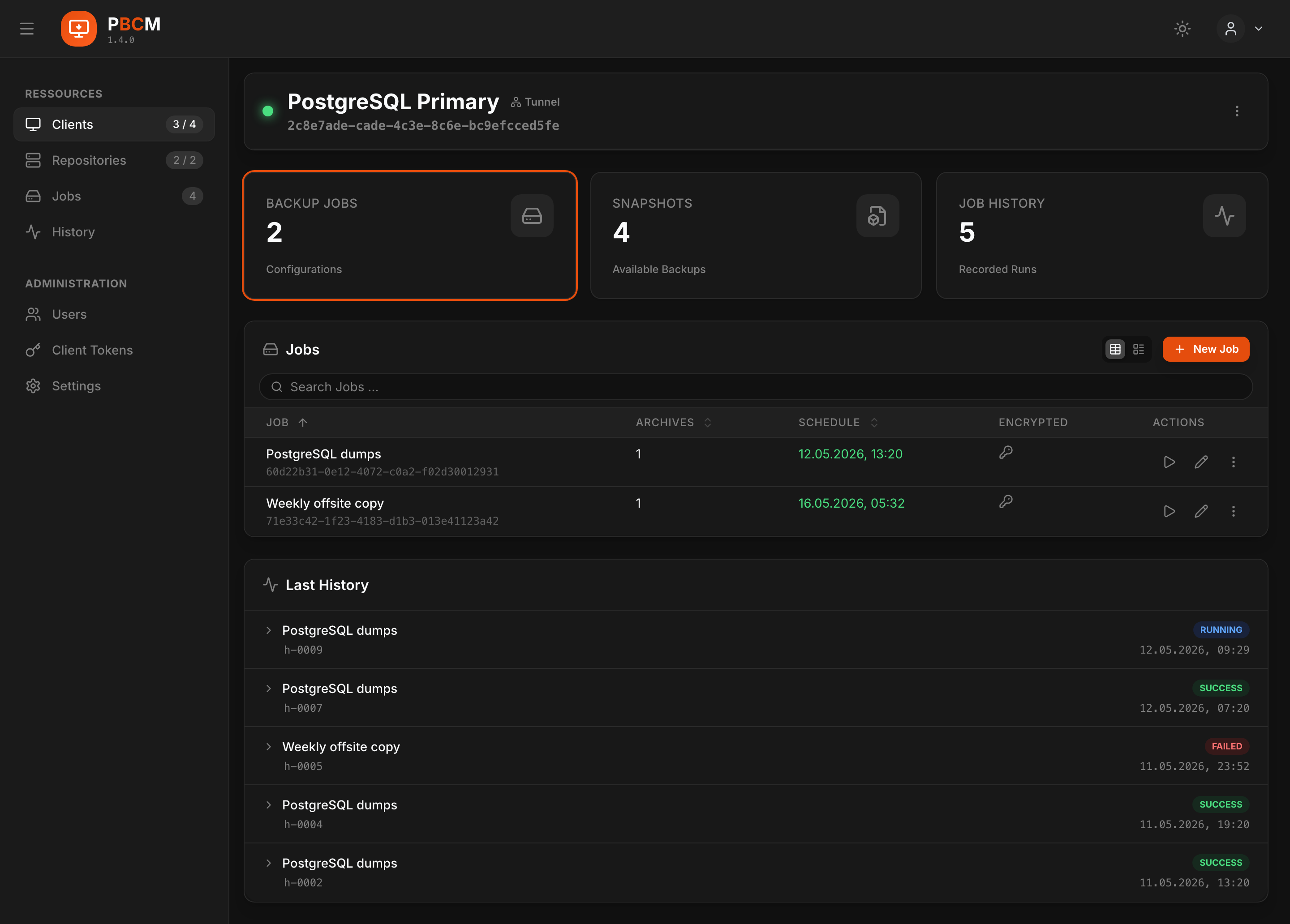Screen dimensions: 1290x924
Task: Click the Repositories 2 / 2 count badge
Action: pos(184,160)
